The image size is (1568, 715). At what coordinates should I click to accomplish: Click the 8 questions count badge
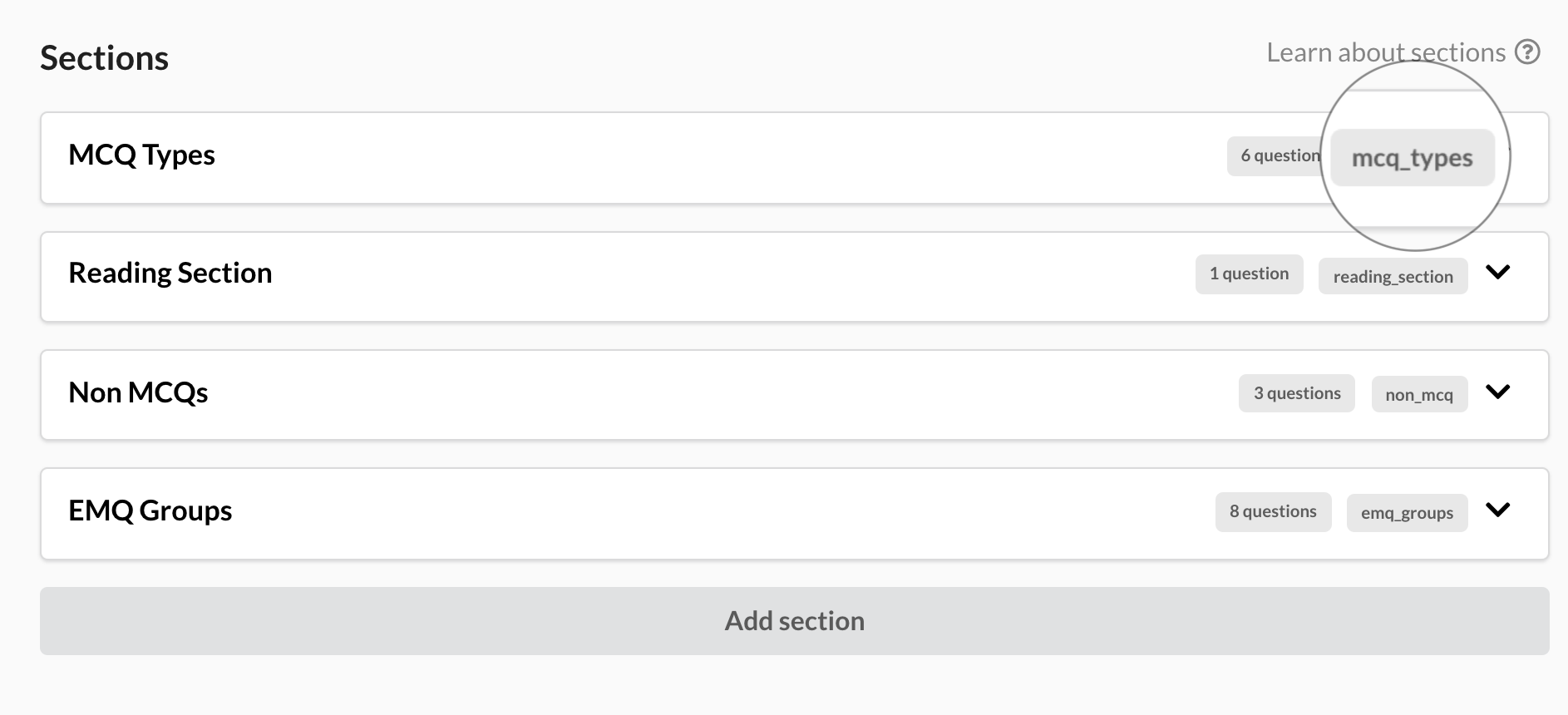1273,511
